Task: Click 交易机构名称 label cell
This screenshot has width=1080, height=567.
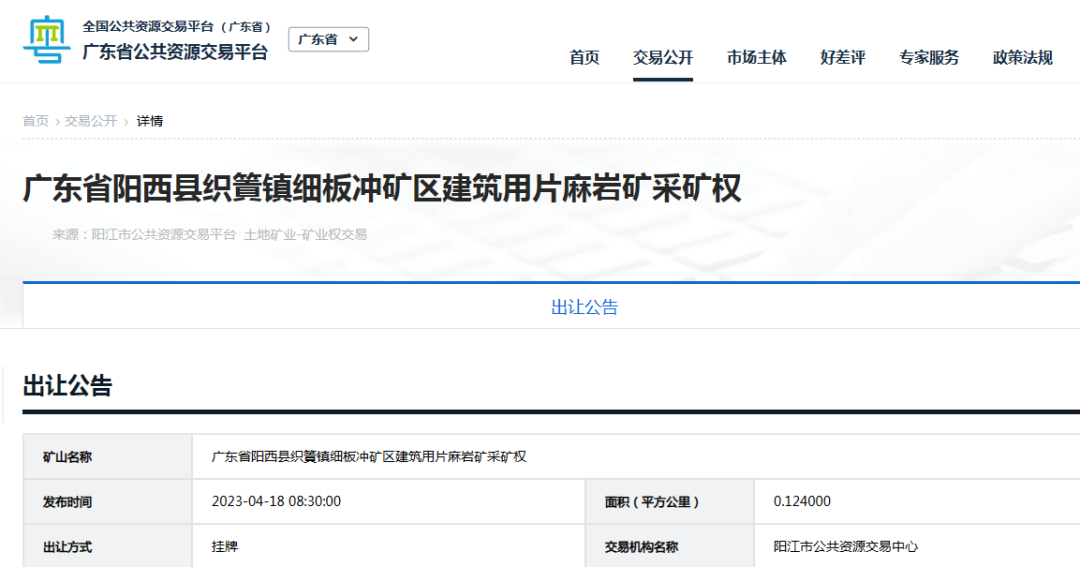Action: click(x=669, y=546)
